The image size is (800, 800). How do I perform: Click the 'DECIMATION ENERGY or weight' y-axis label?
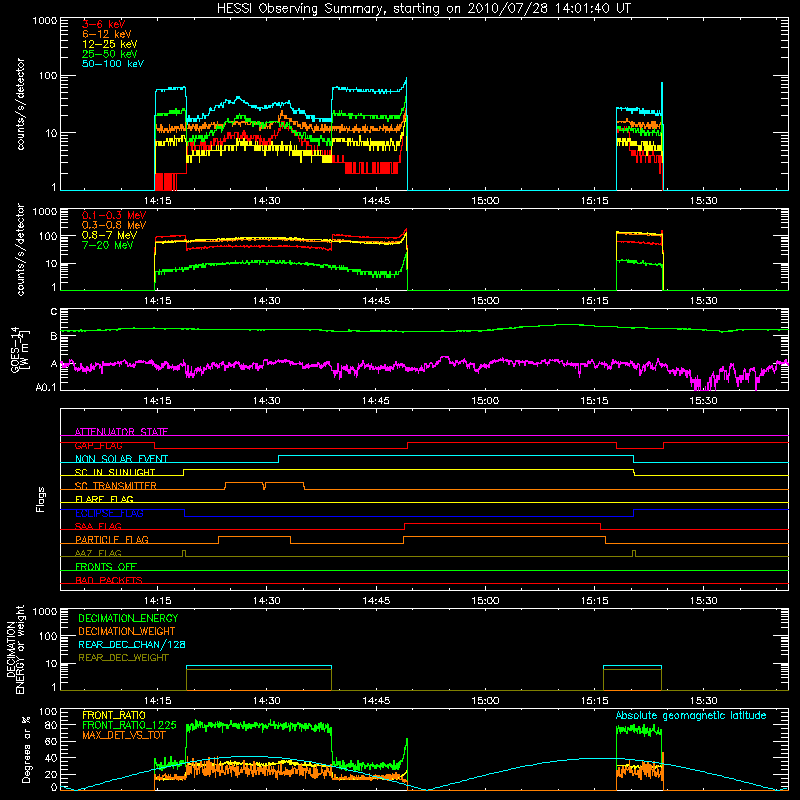(x=15, y=649)
